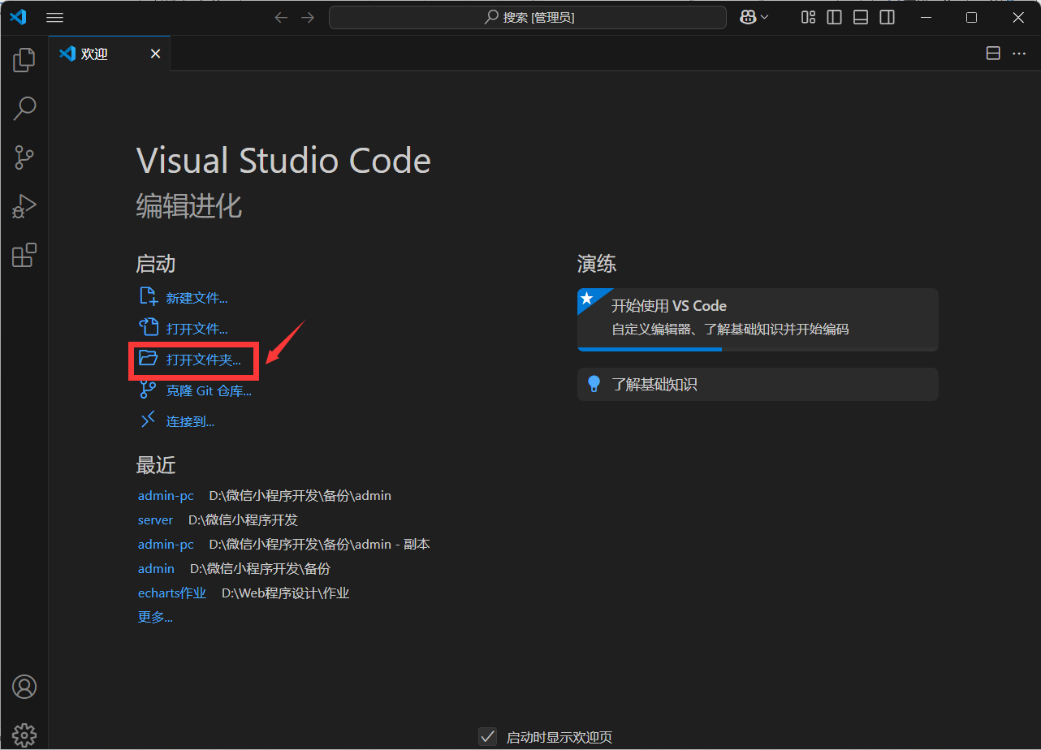Open the editor More Actions ellipsis
Screen dimensions: 1041x750
point(1019,54)
